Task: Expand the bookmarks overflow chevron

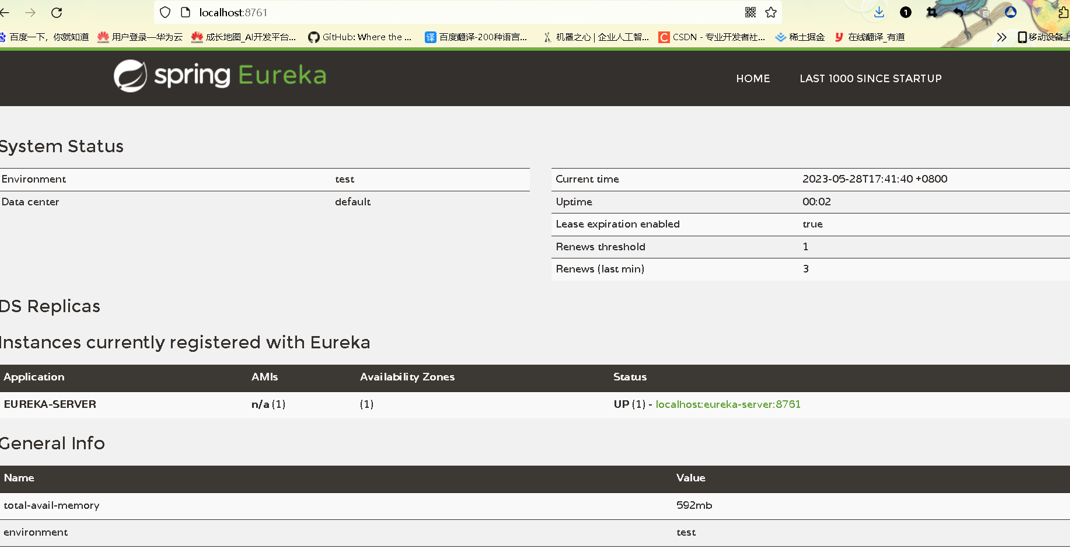Action: point(1001,37)
